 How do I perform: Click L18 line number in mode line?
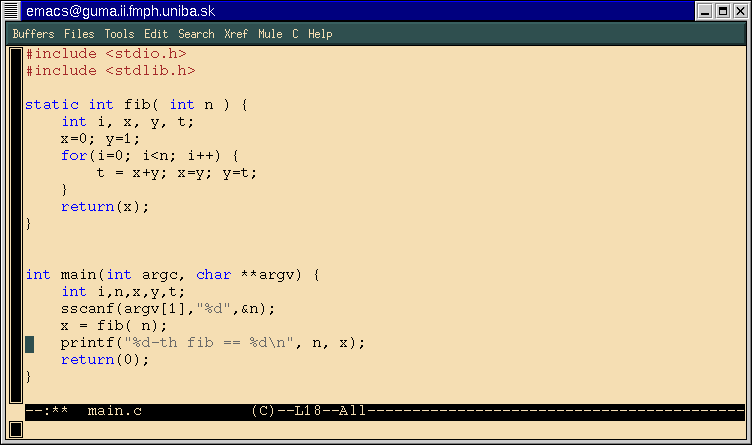(x=307, y=411)
